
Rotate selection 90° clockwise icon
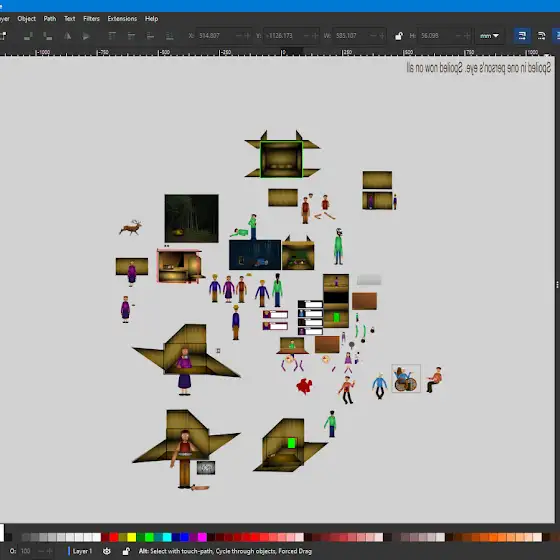coord(48,36)
